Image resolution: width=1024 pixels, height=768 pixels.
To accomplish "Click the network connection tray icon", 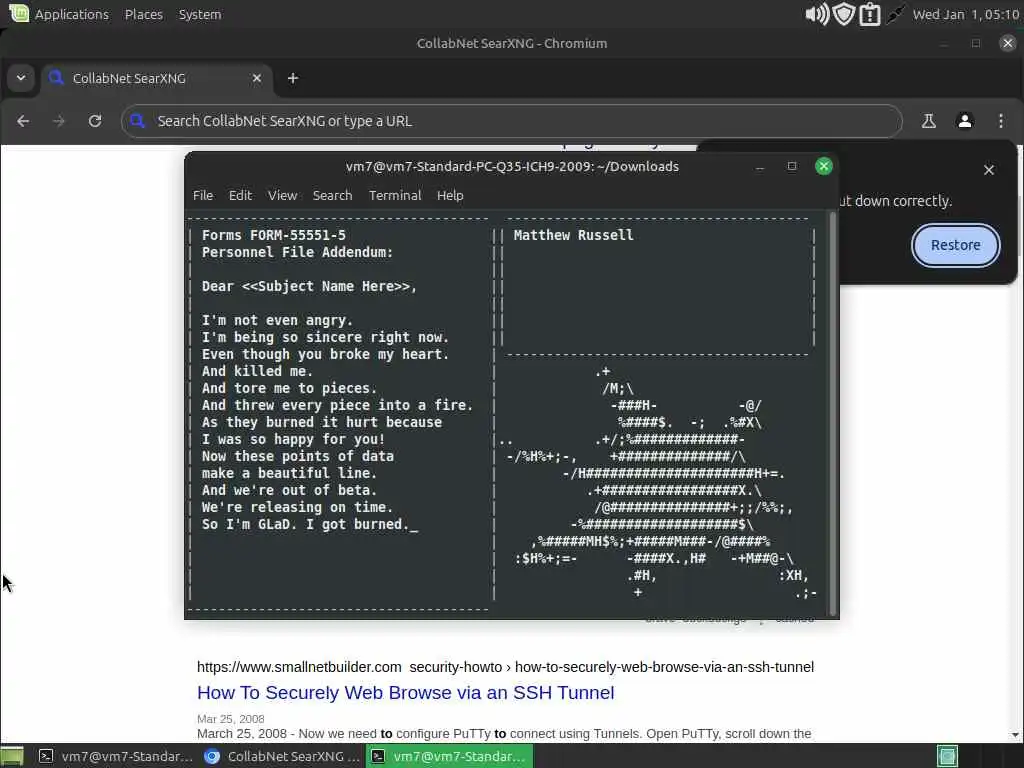I will pyautogui.click(x=895, y=14).
